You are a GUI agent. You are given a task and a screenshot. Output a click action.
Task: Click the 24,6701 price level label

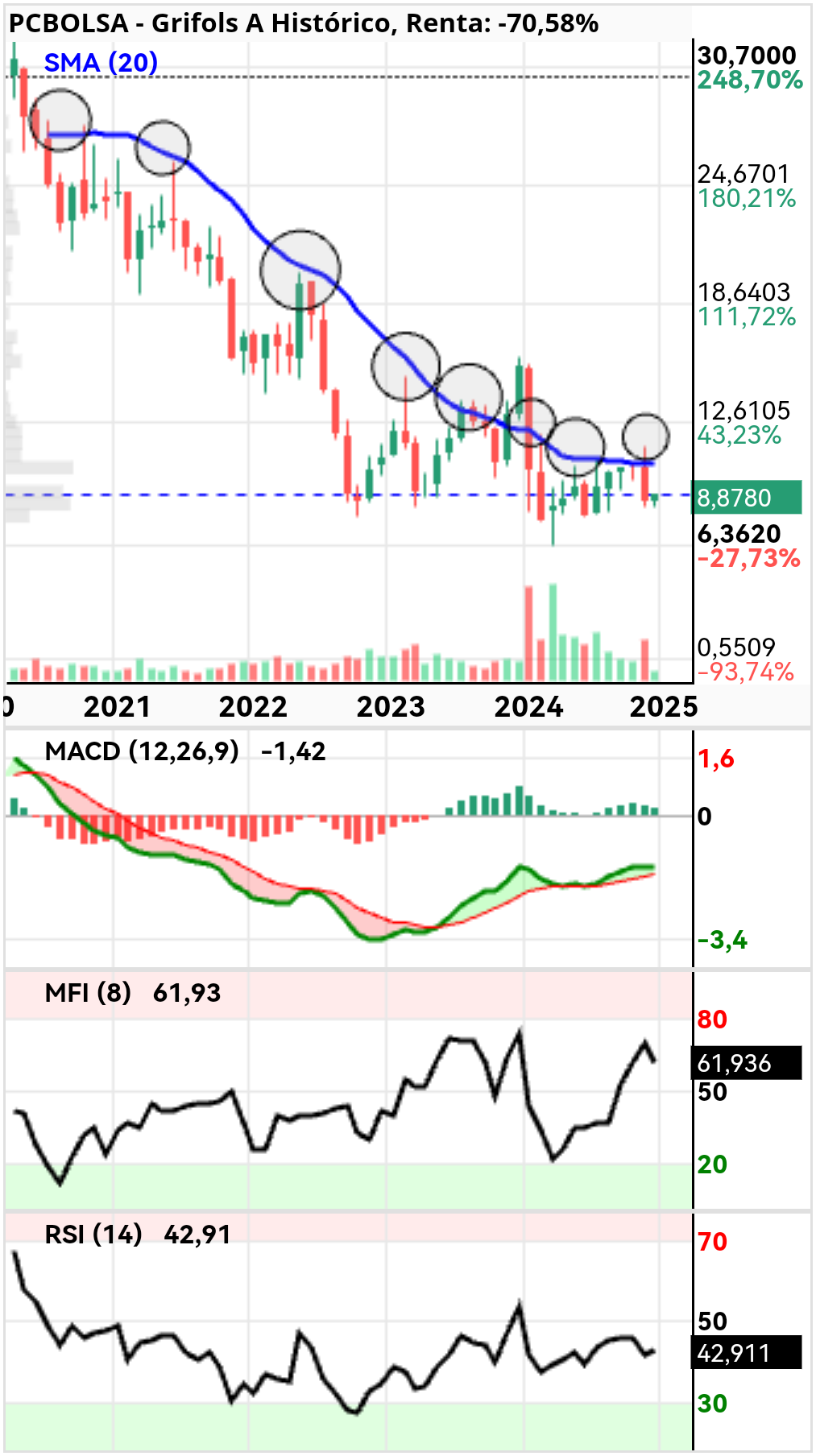(744, 174)
